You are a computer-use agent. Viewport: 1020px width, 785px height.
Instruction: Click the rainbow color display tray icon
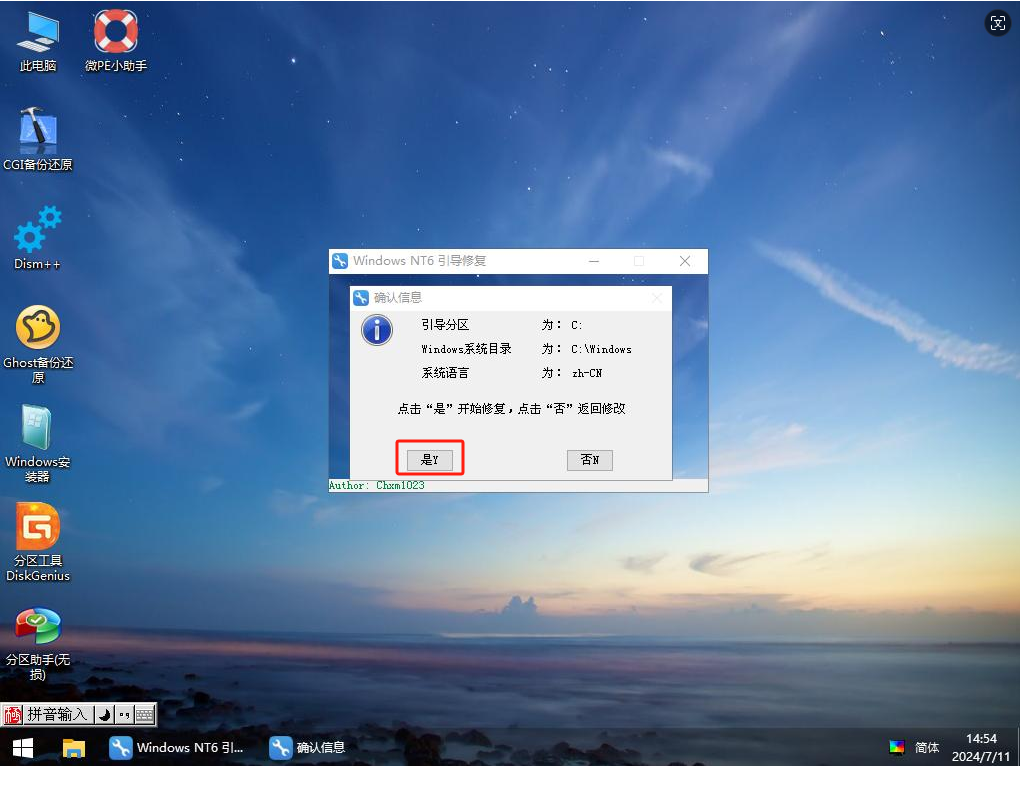click(897, 748)
